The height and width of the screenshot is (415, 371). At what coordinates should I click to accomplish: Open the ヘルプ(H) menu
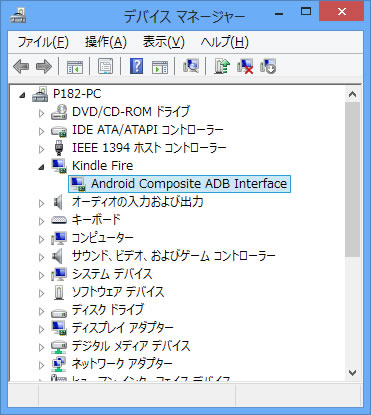[x=224, y=42]
